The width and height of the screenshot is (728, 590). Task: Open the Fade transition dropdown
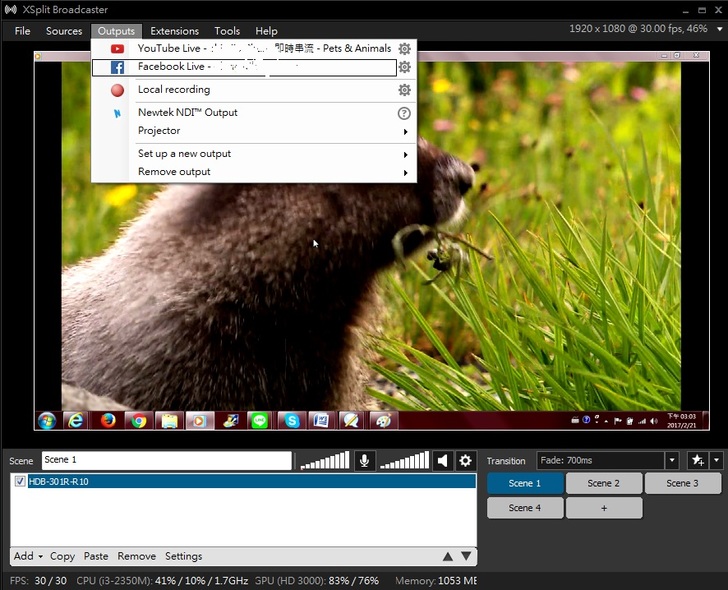672,461
